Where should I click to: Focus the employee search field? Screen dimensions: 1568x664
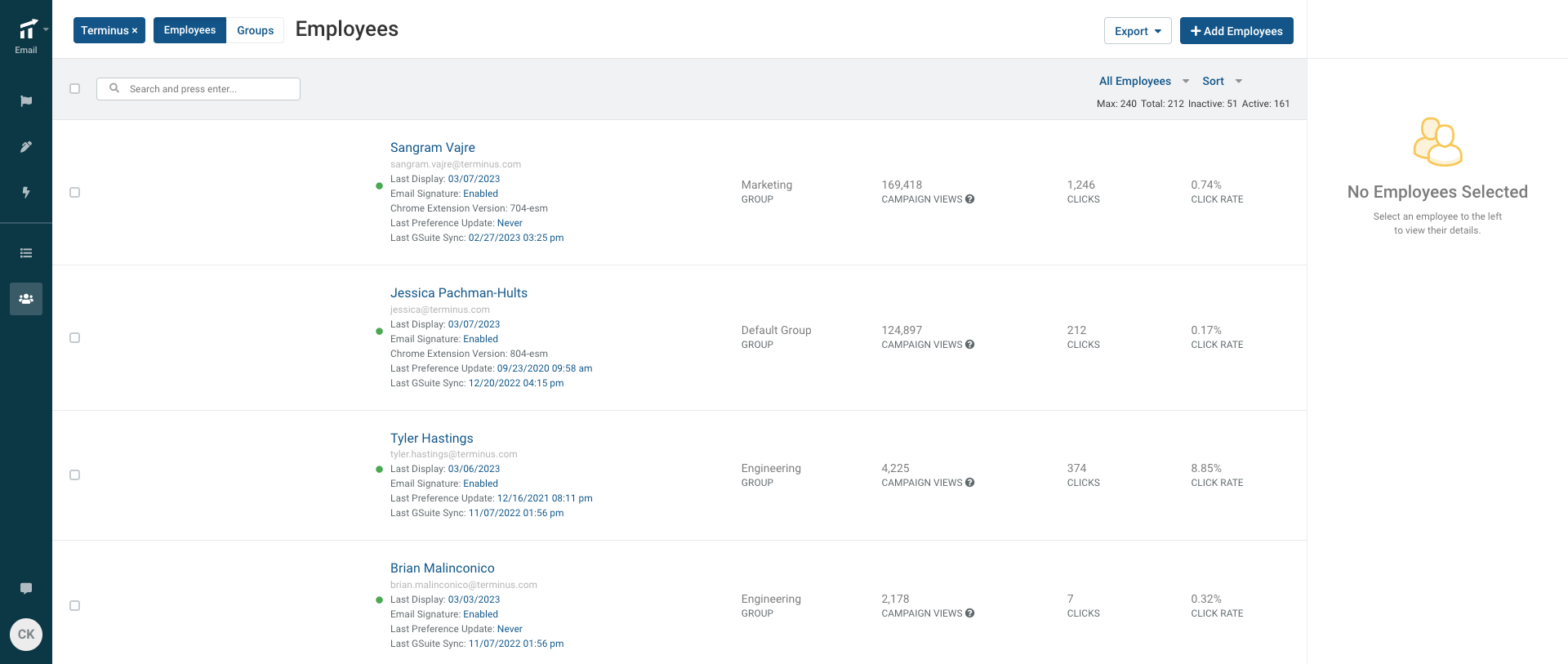(198, 89)
